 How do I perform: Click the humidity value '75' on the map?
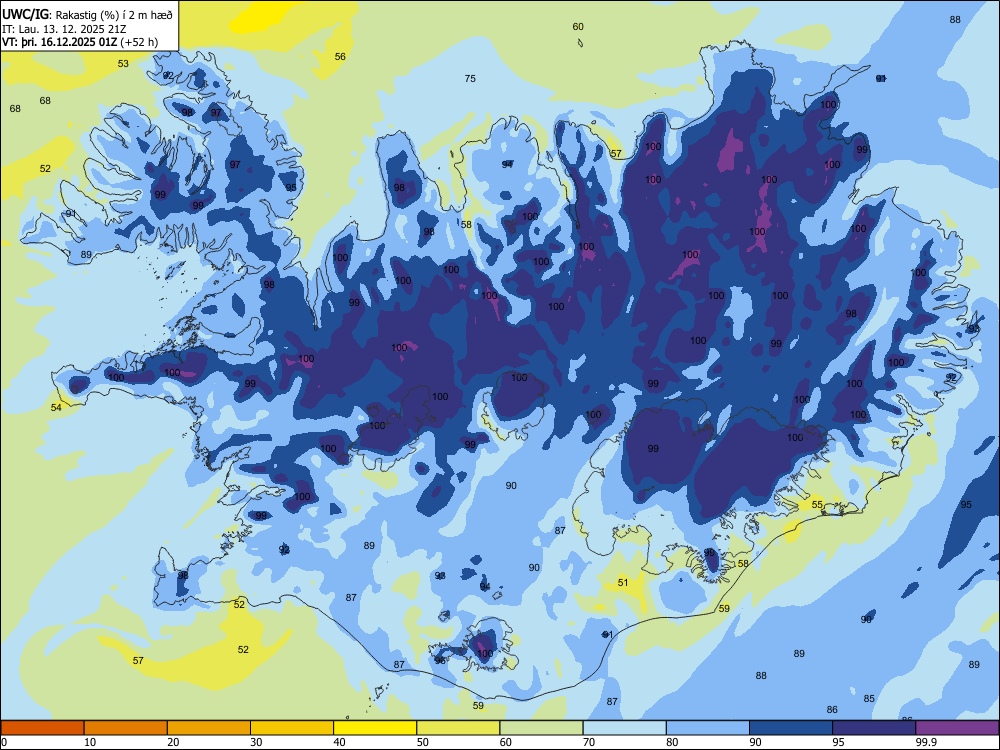click(470, 78)
